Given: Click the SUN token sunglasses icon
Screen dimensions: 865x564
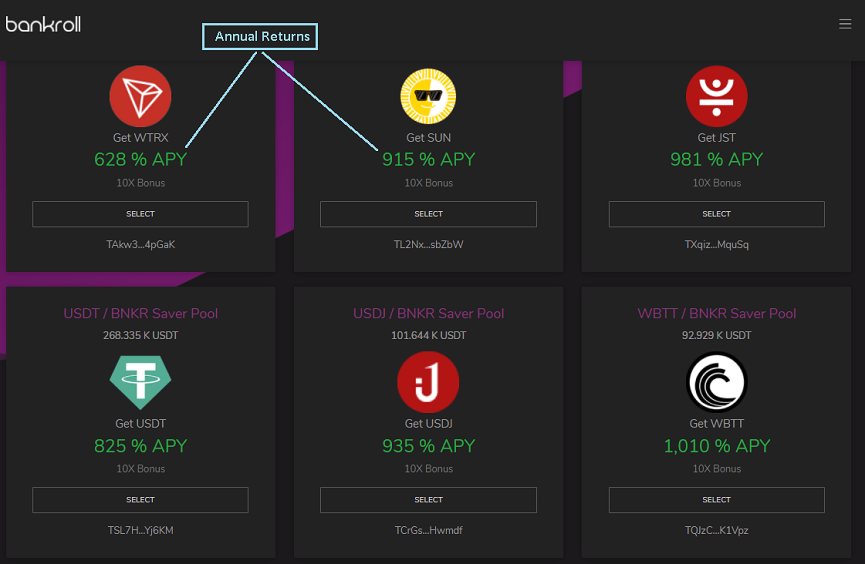Looking at the screenshot, I should point(428,97).
